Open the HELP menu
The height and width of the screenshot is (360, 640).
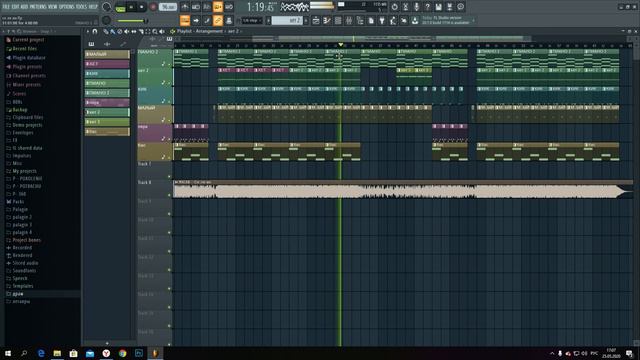[x=93, y=7]
